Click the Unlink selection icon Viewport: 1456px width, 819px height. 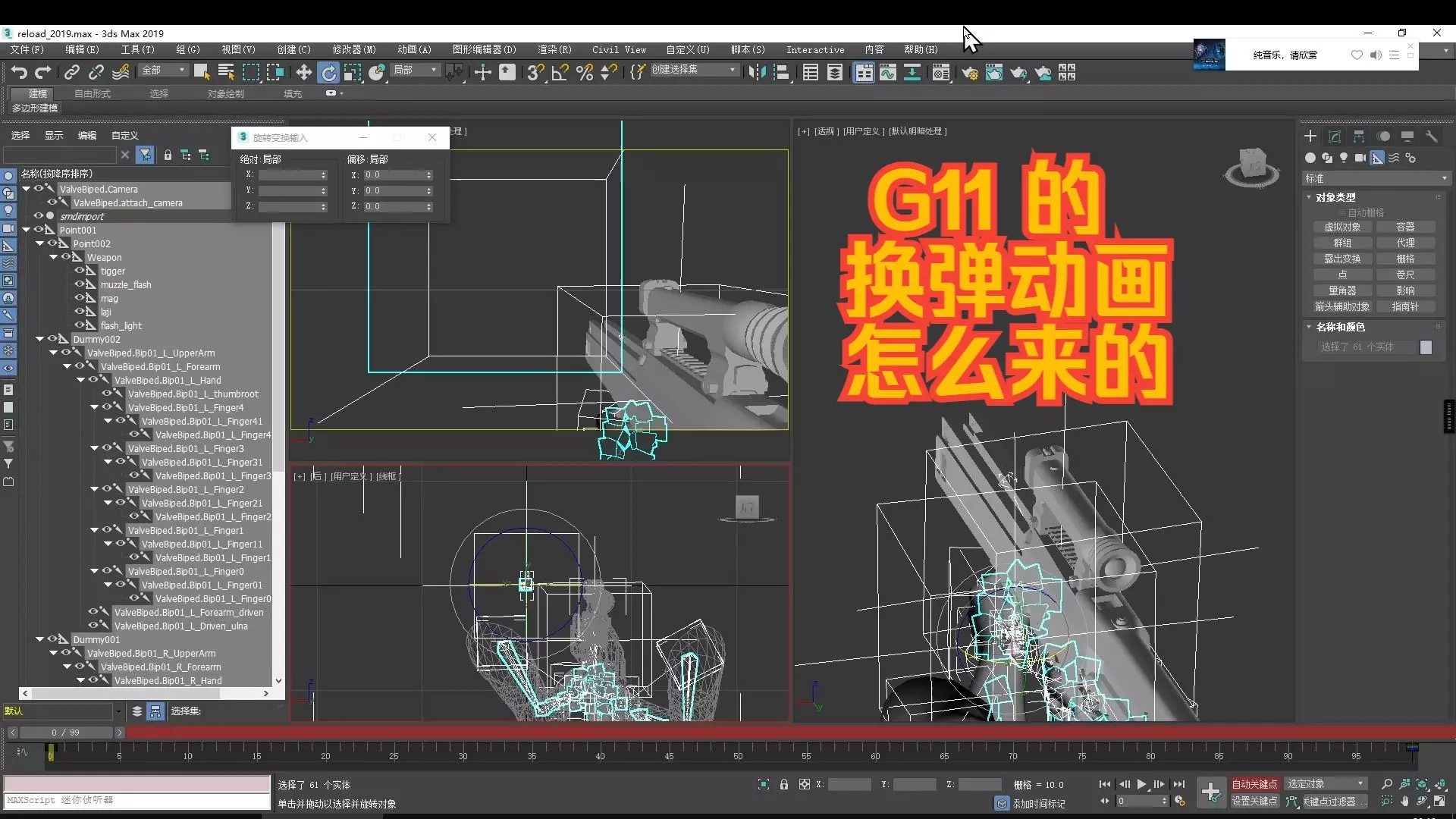click(x=96, y=72)
